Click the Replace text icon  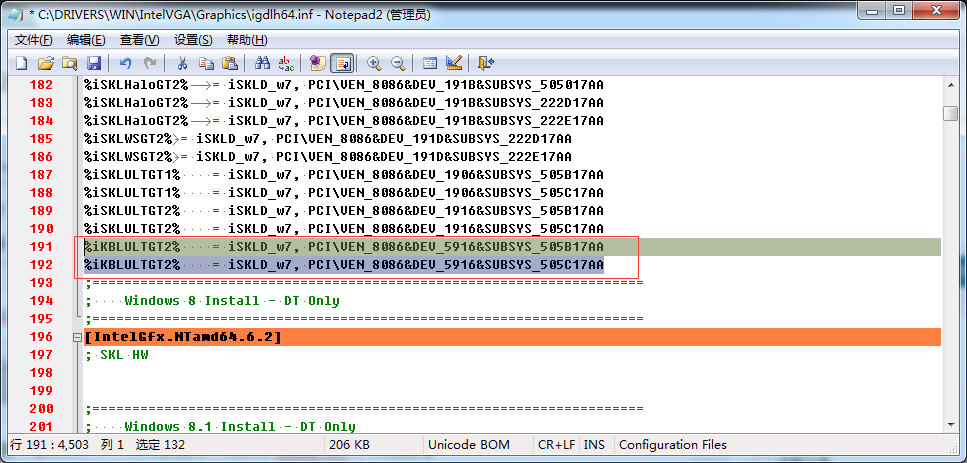tap(286, 63)
